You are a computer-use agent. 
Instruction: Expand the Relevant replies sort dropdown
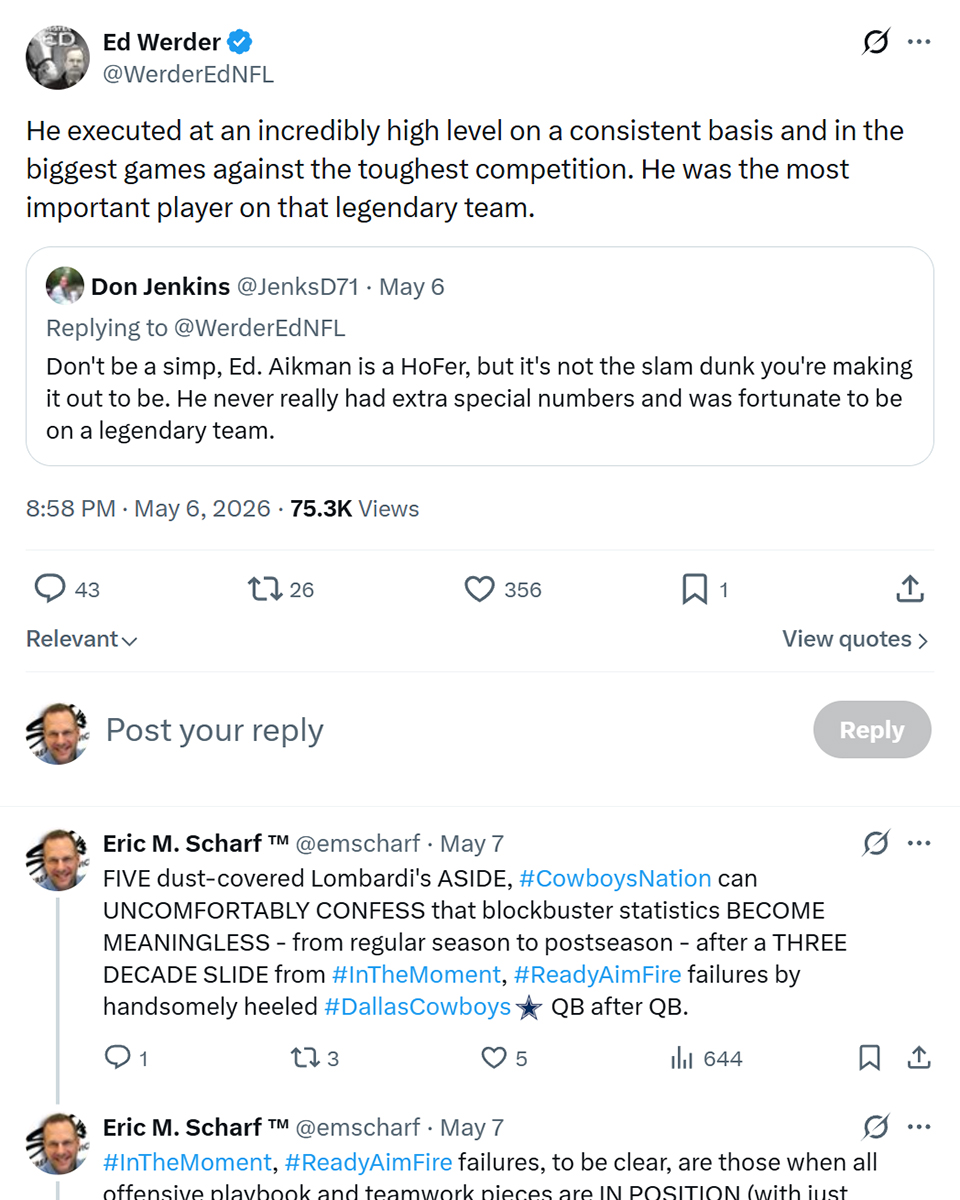tap(82, 639)
